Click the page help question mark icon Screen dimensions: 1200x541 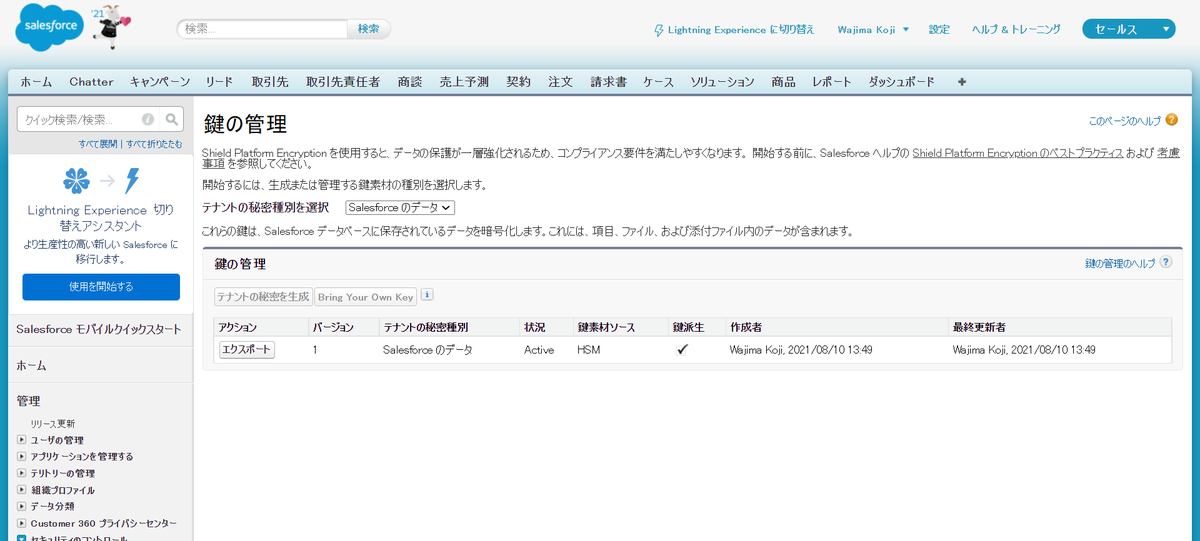pos(1171,120)
